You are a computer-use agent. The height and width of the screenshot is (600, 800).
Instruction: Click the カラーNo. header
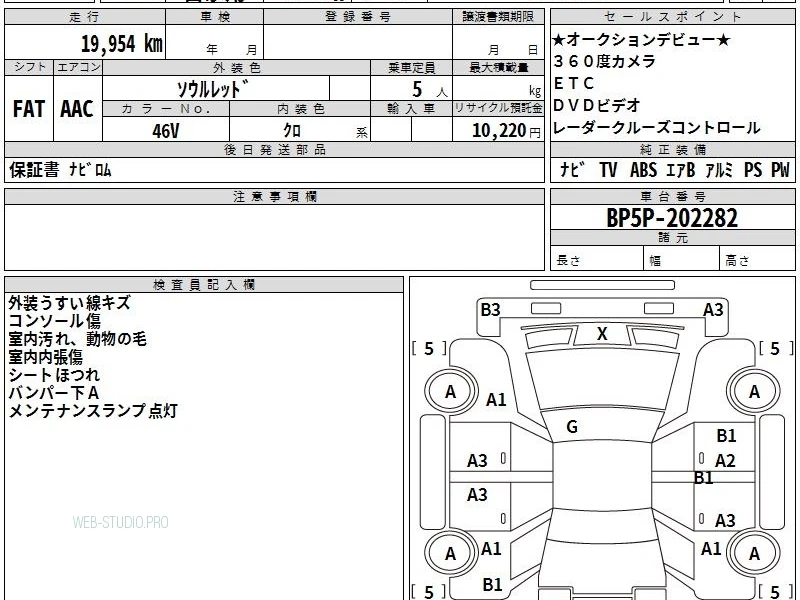coord(166,109)
